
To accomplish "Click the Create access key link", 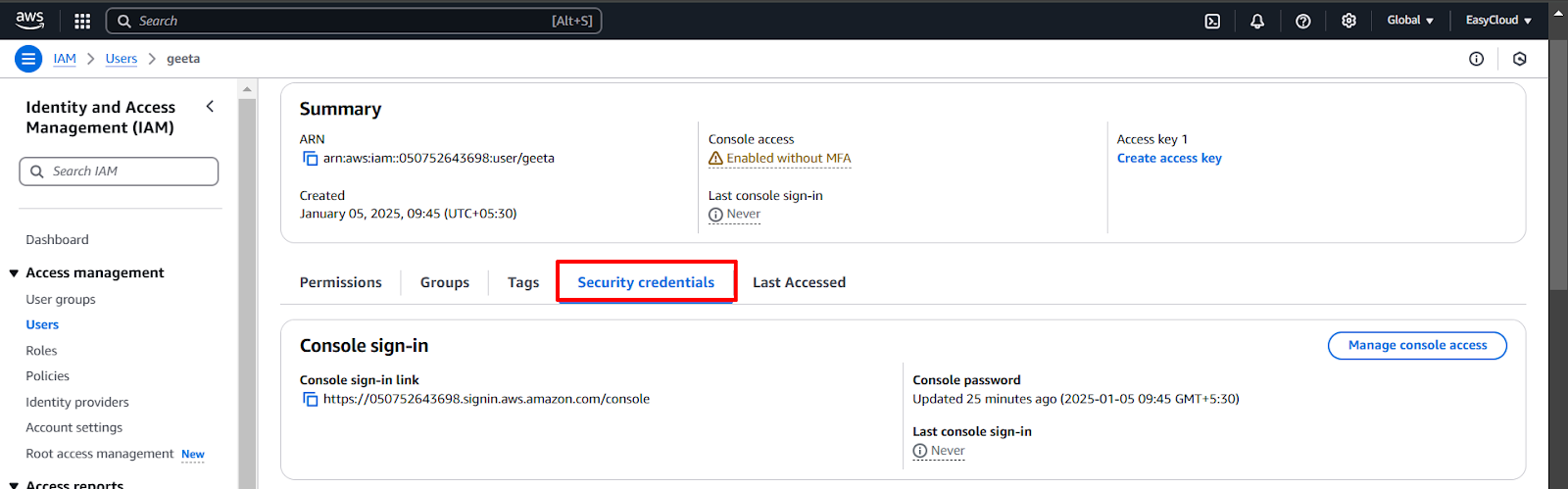I will [x=1169, y=158].
